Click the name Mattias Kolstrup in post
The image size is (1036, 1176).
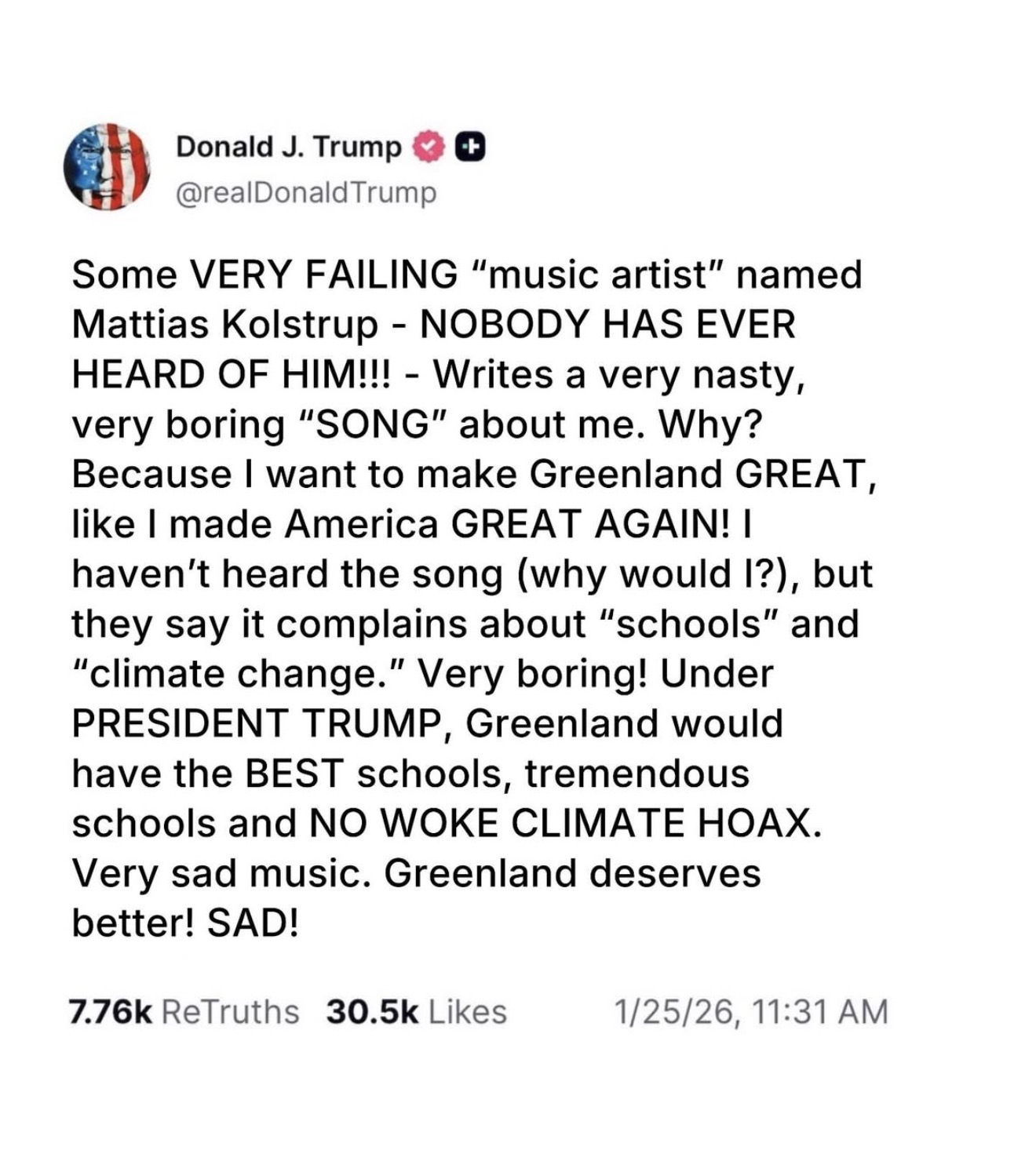point(224,325)
